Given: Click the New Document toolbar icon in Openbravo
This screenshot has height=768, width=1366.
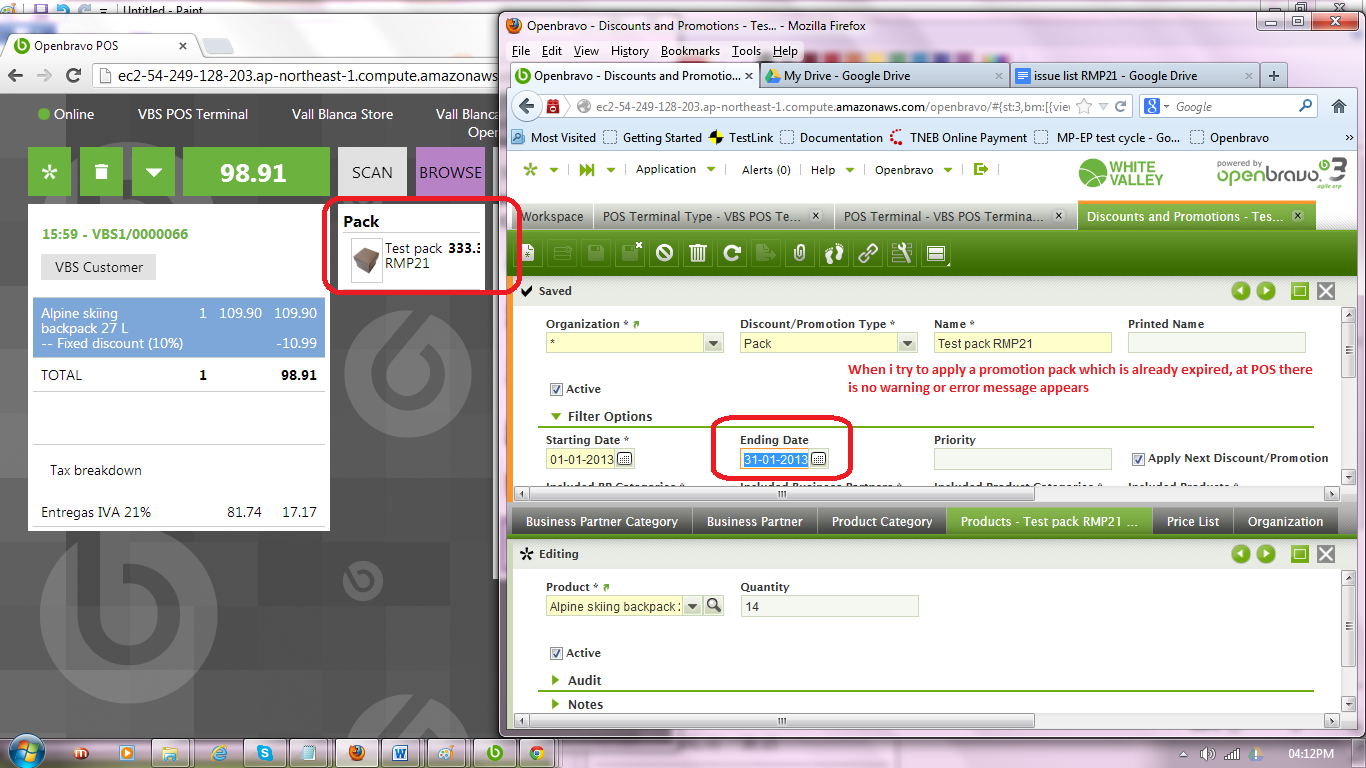Looking at the screenshot, I should tap(527, 254).
